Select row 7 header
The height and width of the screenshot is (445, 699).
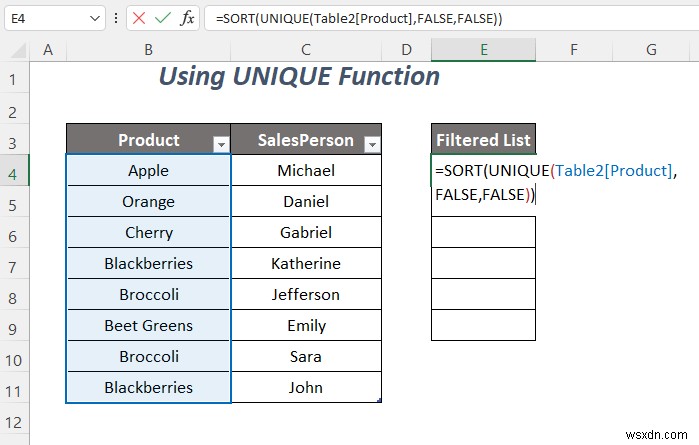pyautogui.click(x=15, y=264)
